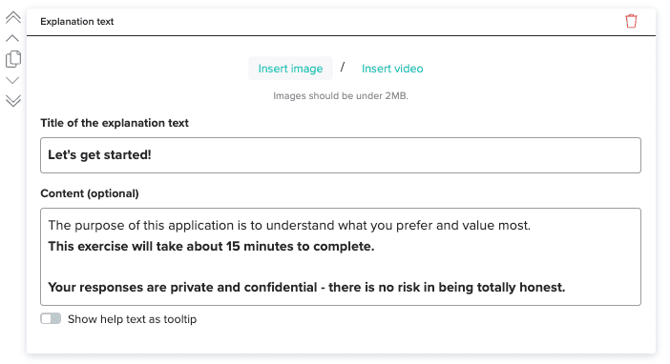This screenshot has width=670, height=364.
Task: Click 'The purpose of this application' sentence
Action: [289, 226]
